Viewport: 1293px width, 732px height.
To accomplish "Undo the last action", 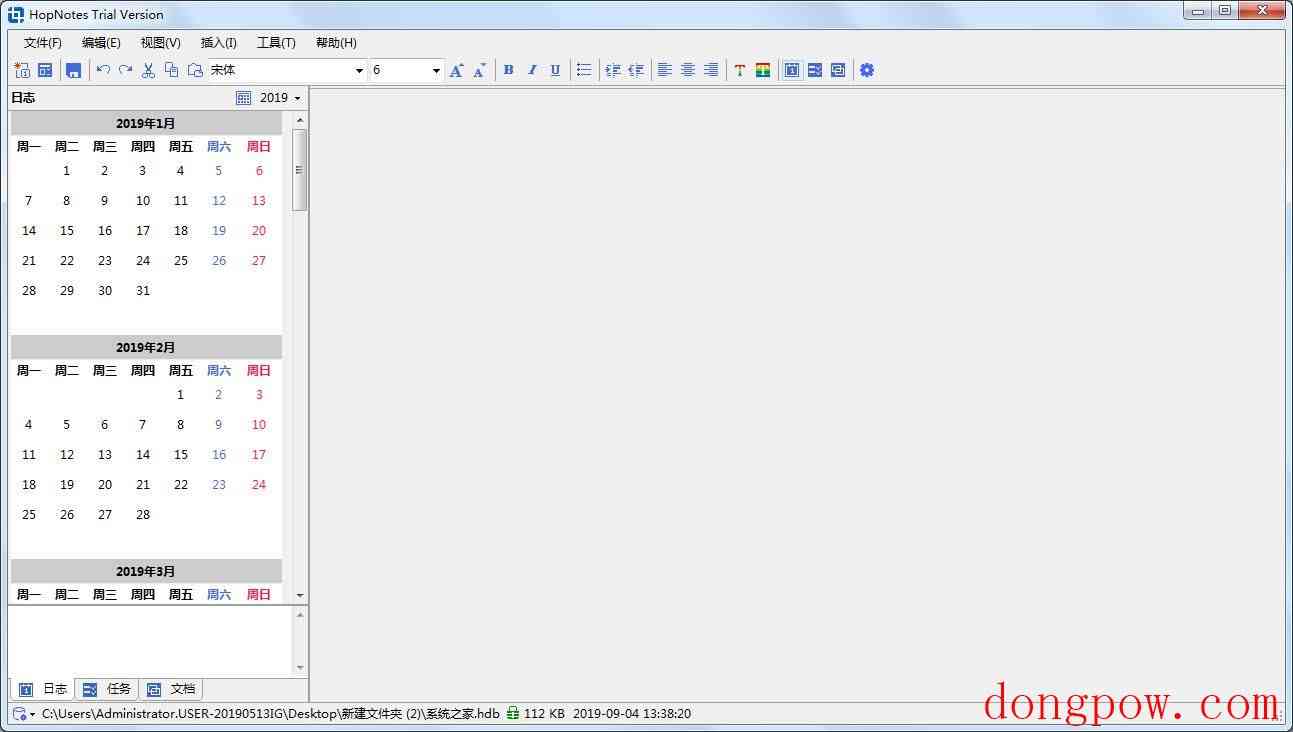I will tap(103, 70).
